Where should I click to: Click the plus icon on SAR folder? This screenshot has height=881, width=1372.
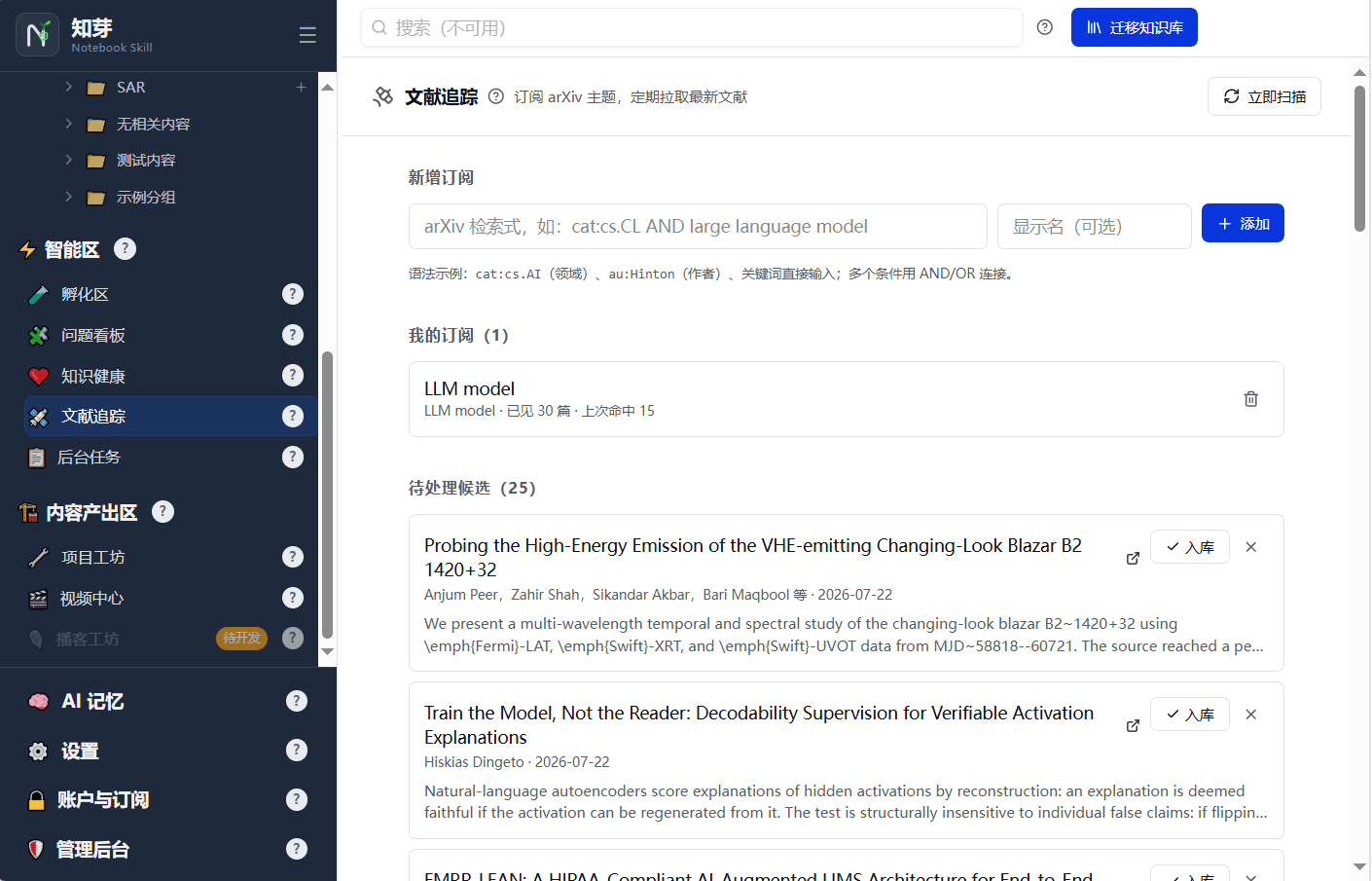coord(302,87)
